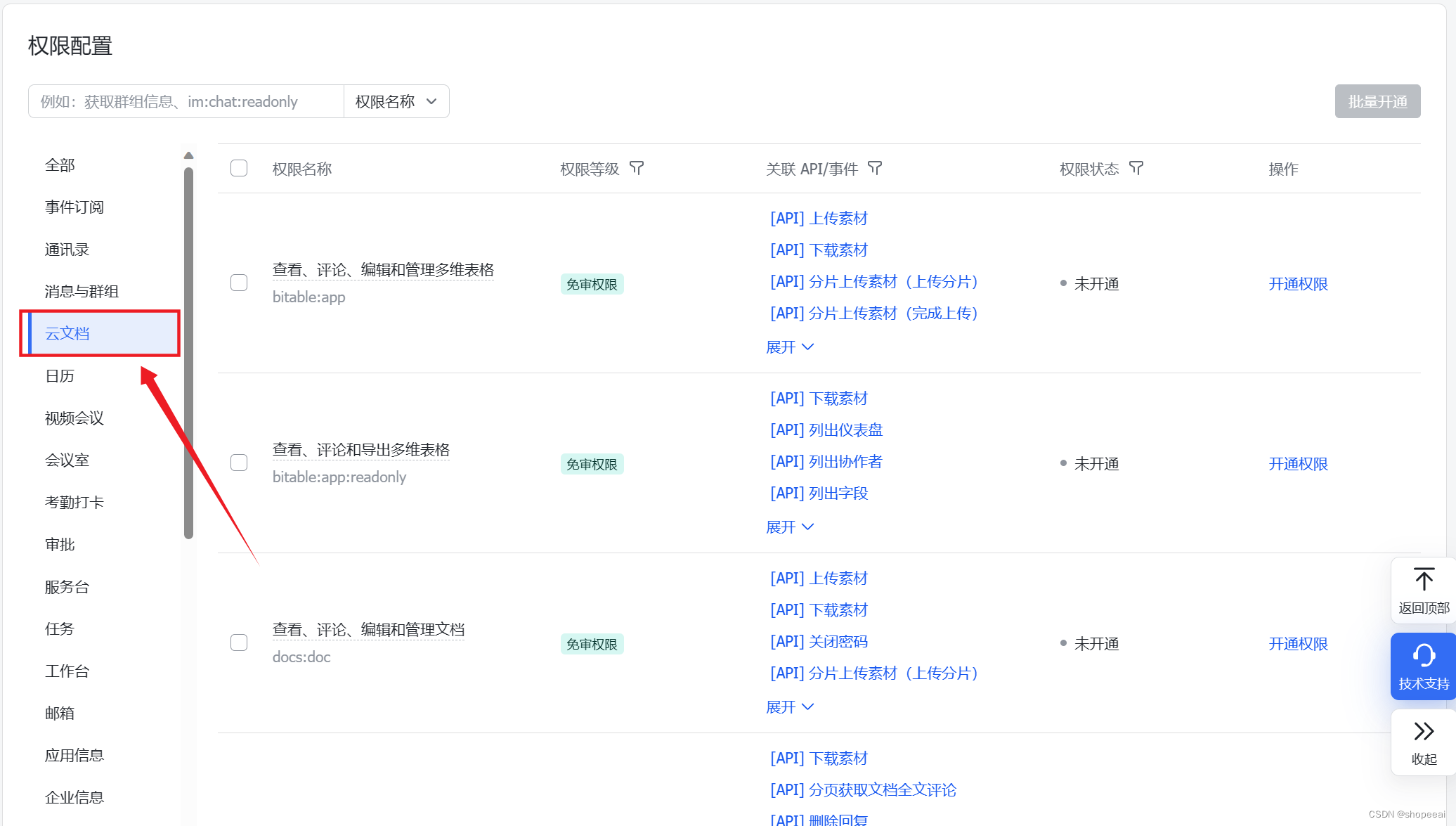Check the bitable:app permission checkbox

239,283
